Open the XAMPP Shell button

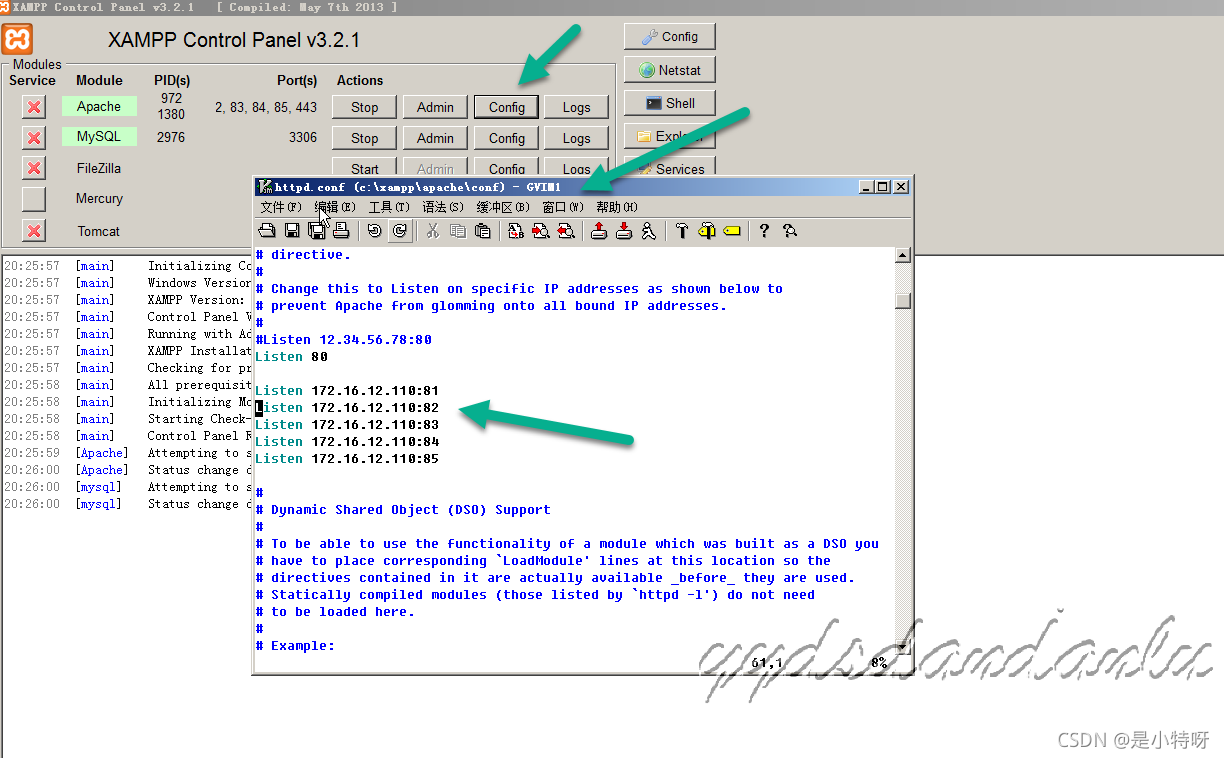click(670, 103)
